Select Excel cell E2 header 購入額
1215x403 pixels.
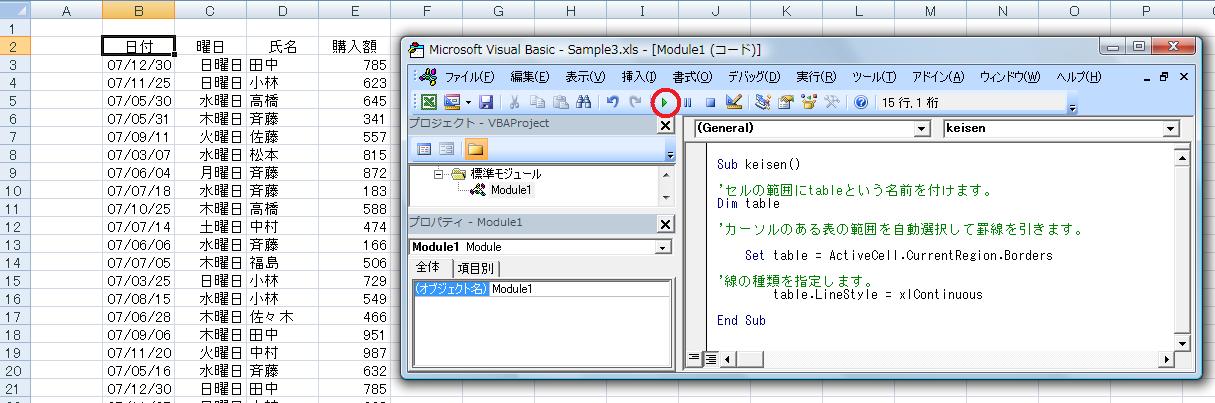[354, 46]
